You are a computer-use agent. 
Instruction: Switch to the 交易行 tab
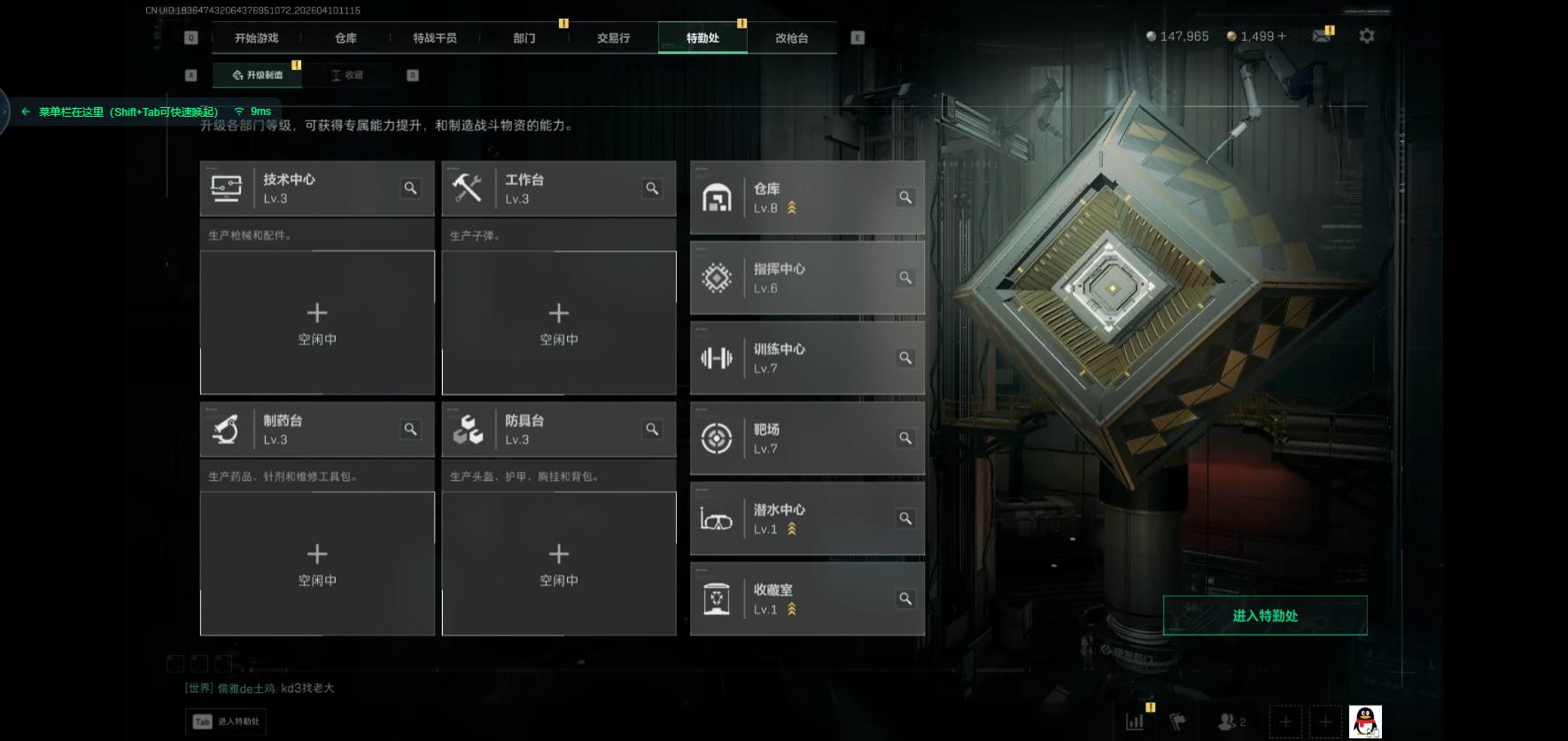[x=613, y=38]
